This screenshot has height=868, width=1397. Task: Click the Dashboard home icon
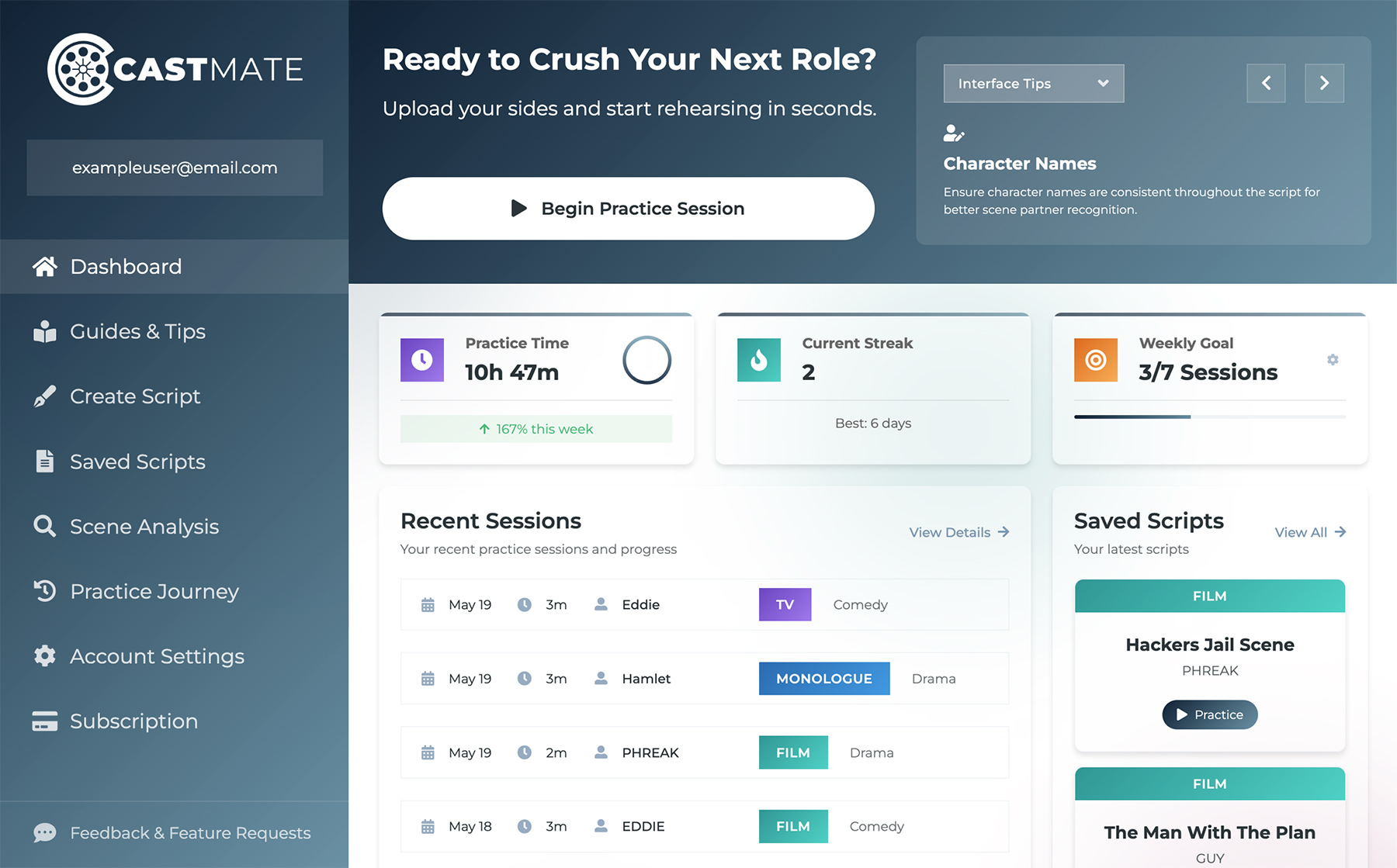[44, 267]
